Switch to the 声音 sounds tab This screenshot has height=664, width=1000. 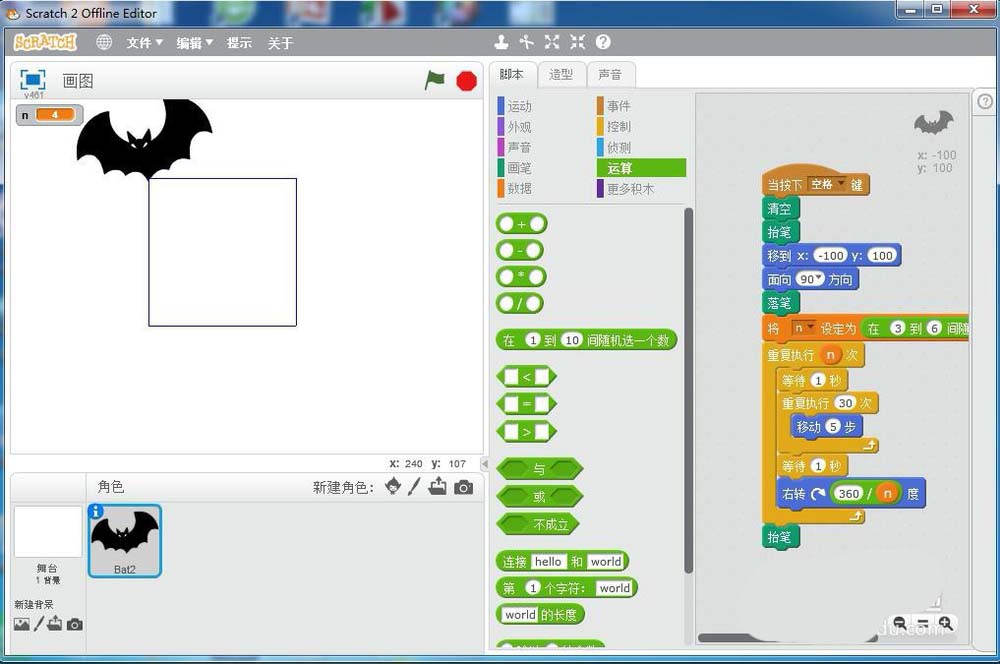click(610, 75)
